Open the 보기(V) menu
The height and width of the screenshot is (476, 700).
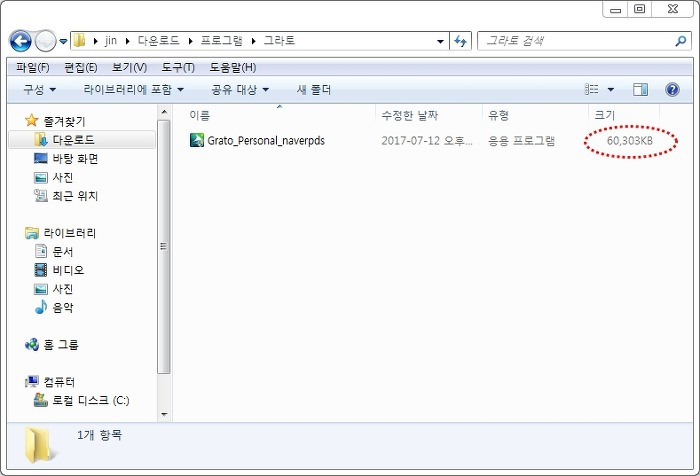pos(129,67)
